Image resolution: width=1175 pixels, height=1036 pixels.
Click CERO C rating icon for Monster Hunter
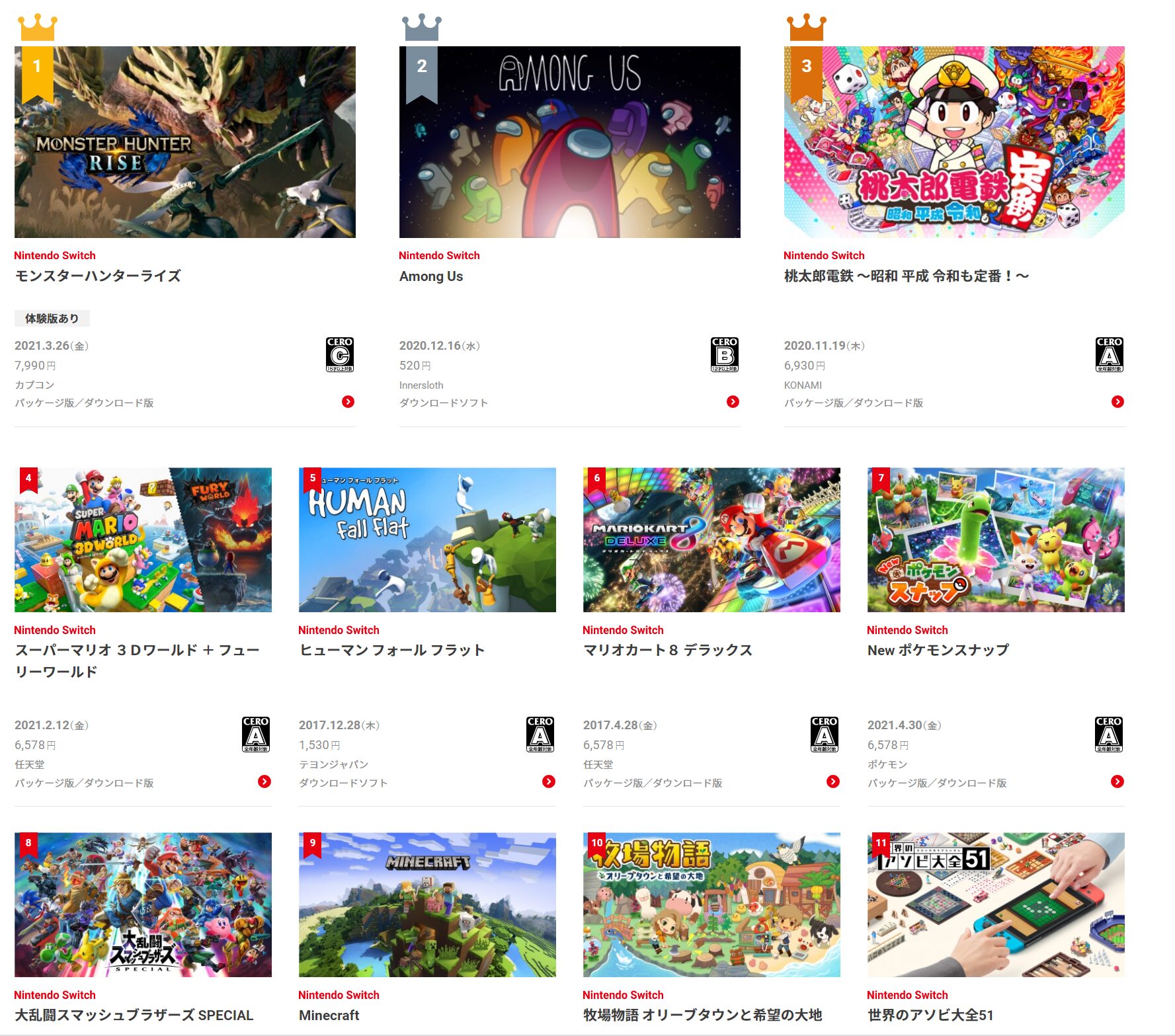(340, 354)
